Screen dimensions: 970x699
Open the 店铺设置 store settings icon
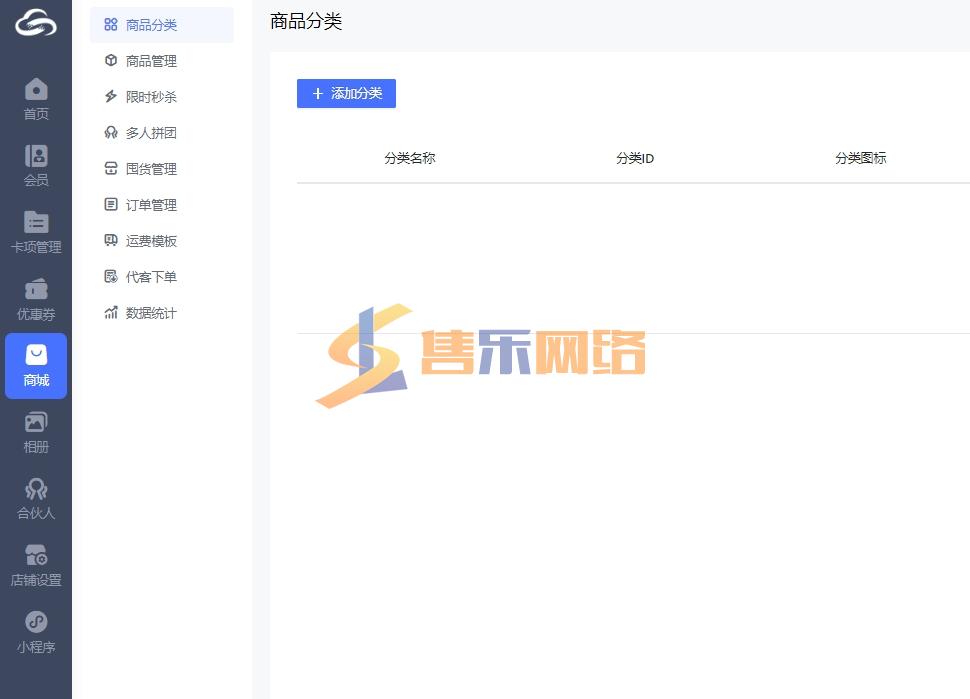(36, 555)
